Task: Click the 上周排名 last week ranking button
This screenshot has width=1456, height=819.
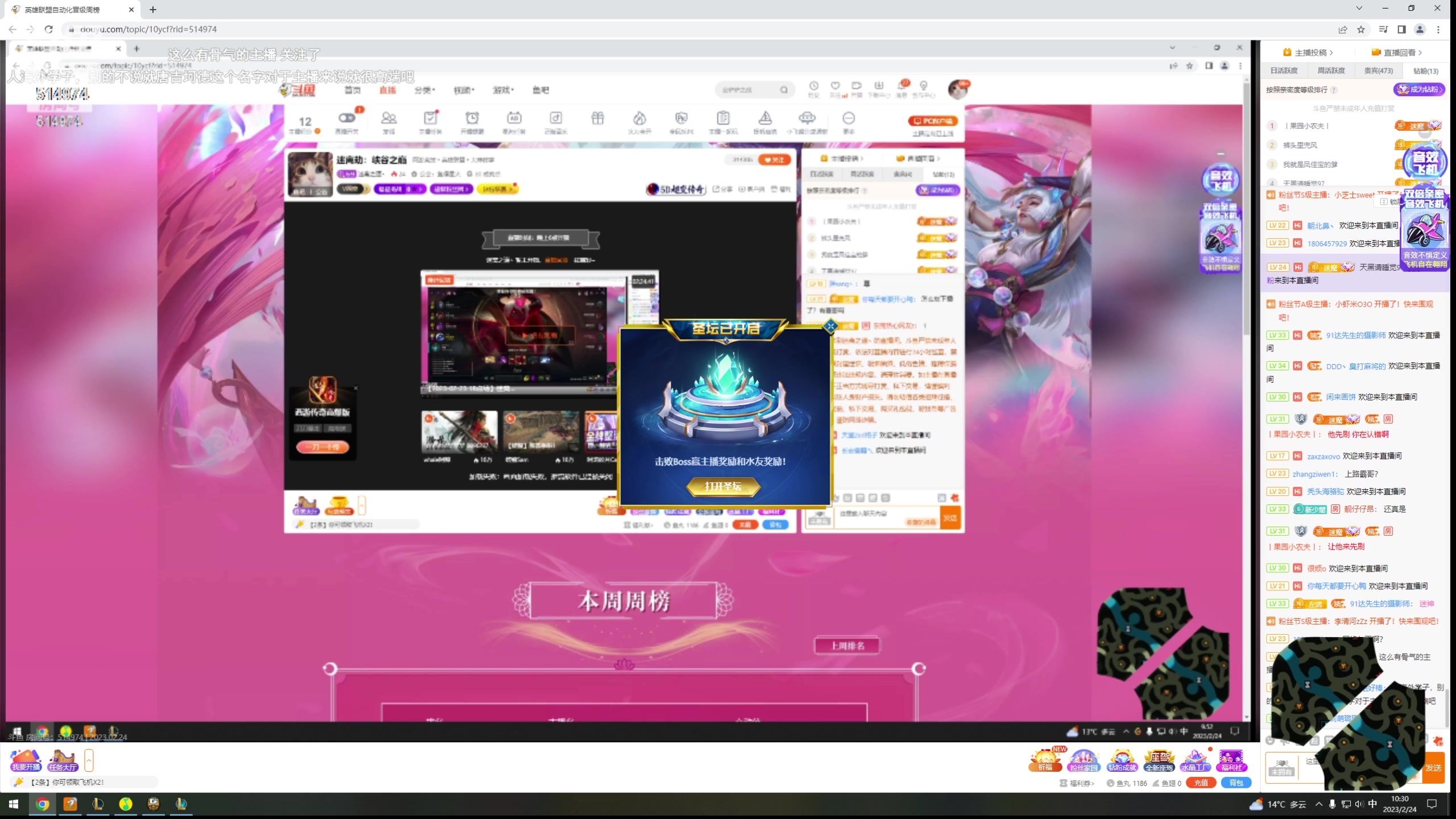Action: pos(847,646)
